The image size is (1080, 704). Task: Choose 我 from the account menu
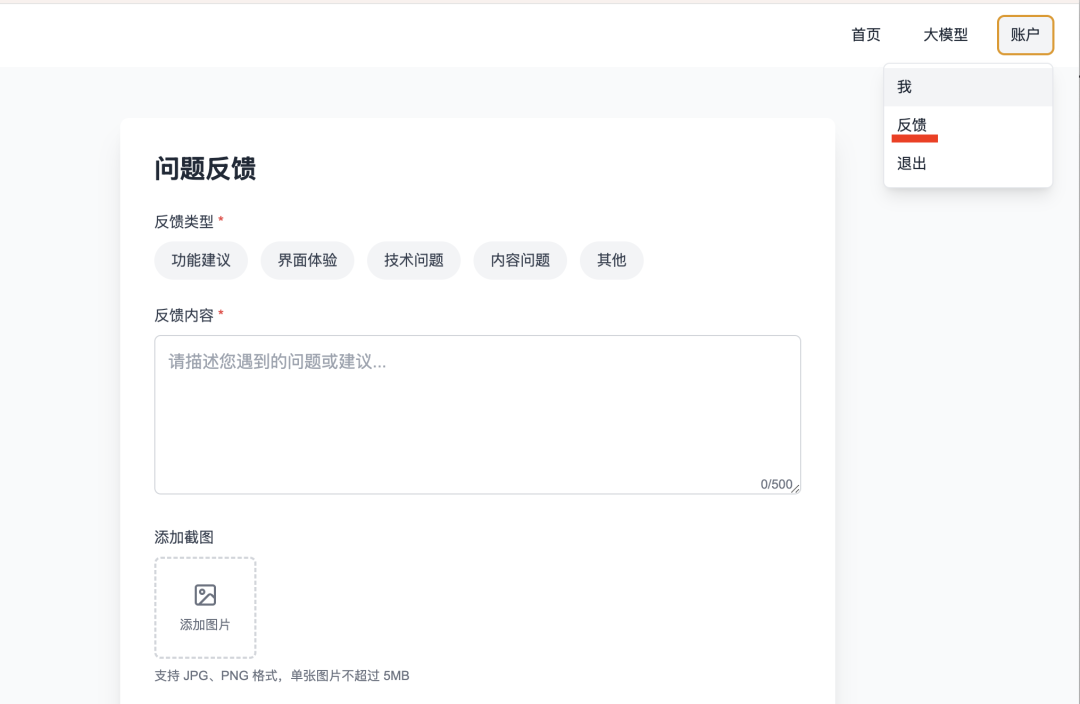coord(903,86)
